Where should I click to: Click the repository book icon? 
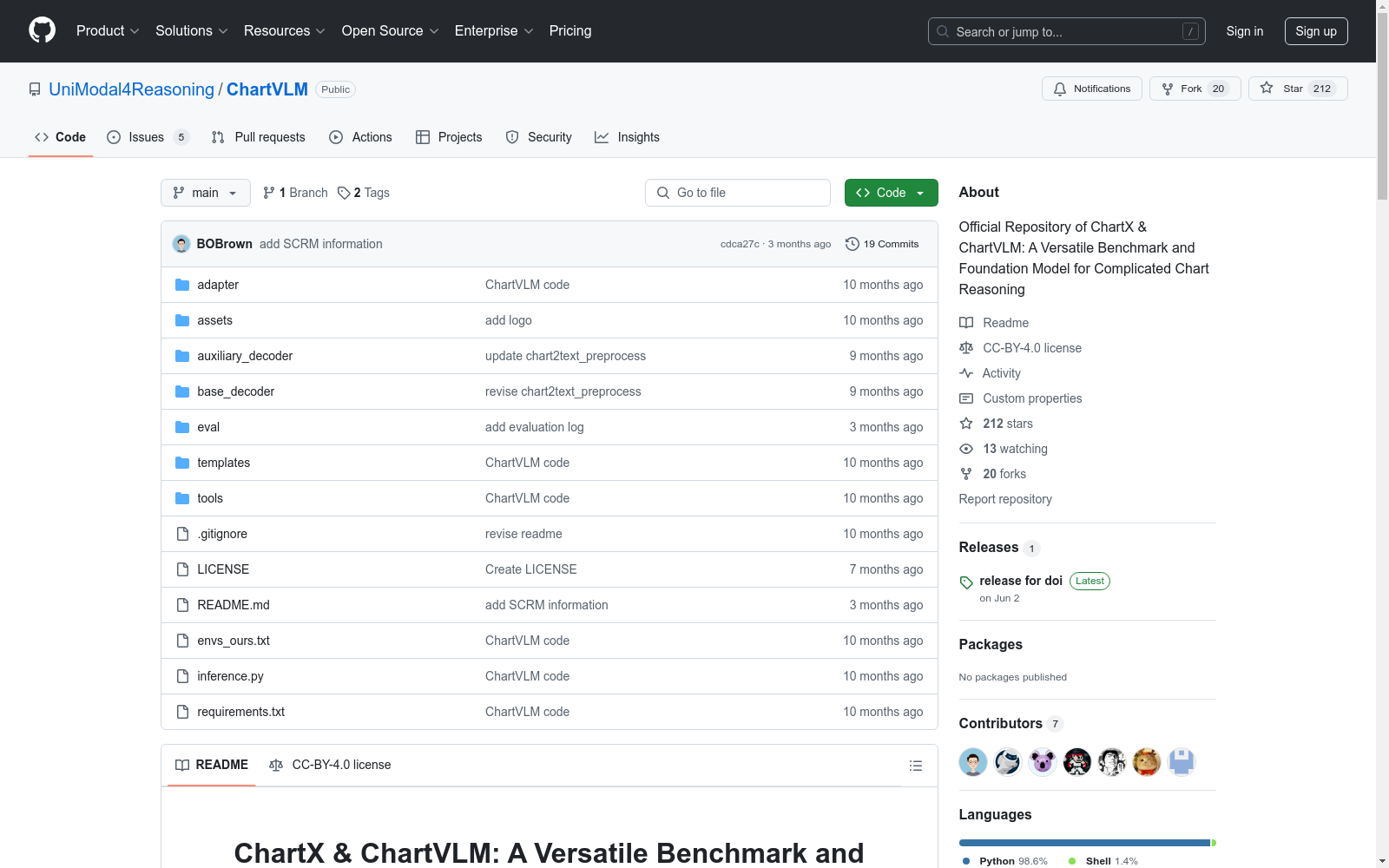tap(35, 89)
